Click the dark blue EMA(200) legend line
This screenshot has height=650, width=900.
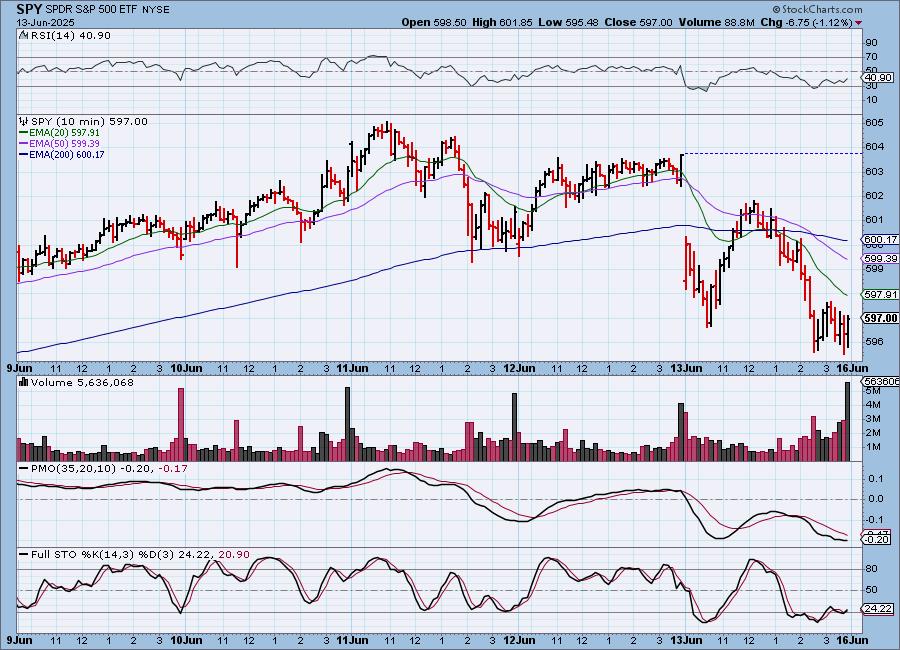[24, 154]
